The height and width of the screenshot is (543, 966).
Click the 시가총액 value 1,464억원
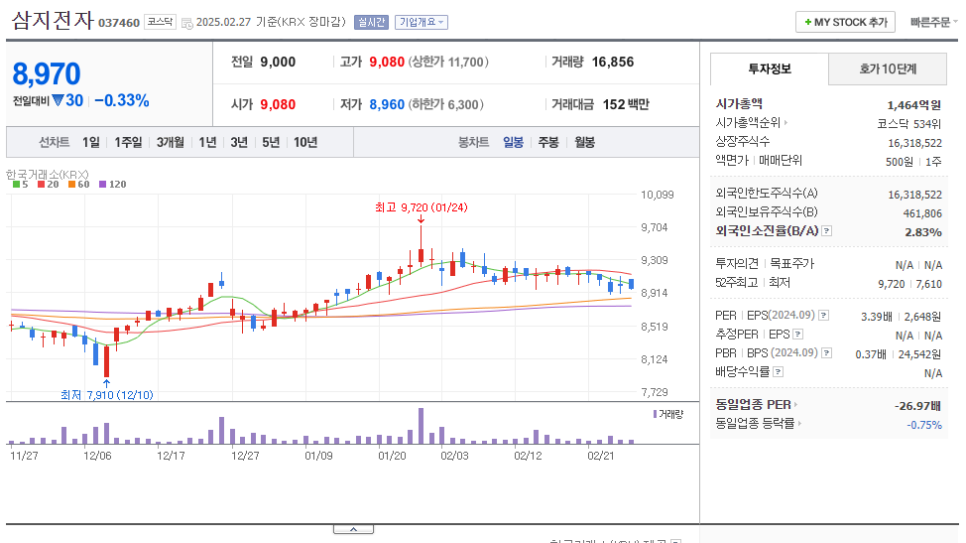(x=914, y=105)
